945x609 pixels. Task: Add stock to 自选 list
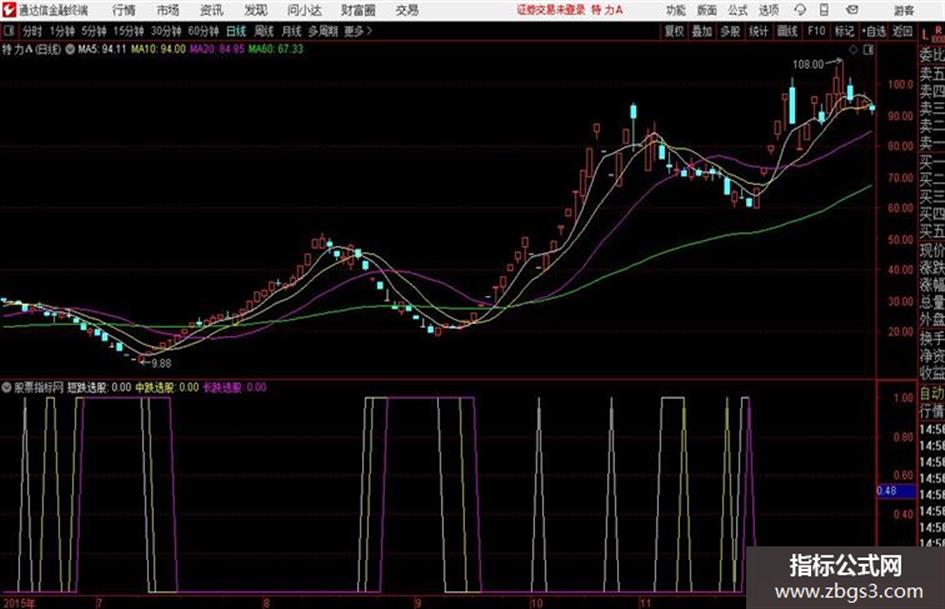(873, 31)
